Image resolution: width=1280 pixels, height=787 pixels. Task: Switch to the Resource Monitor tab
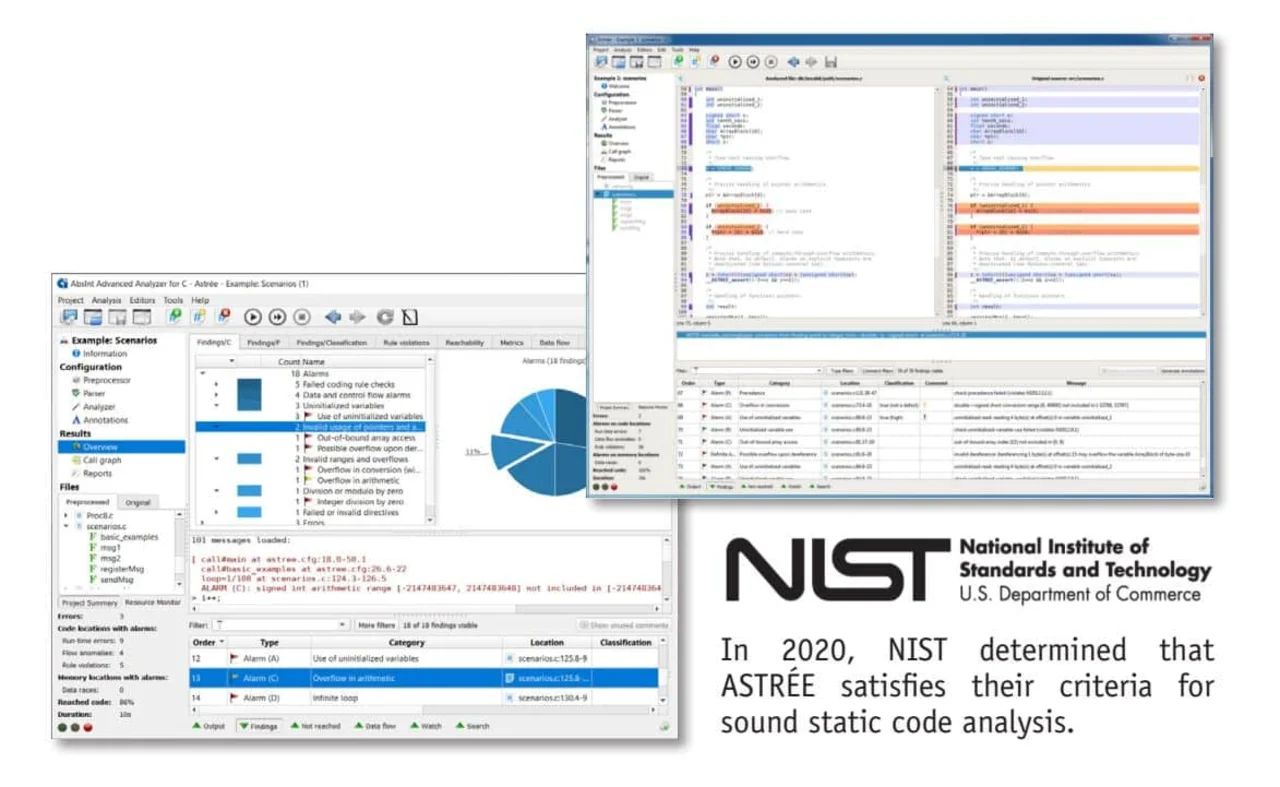pos(153,603)
